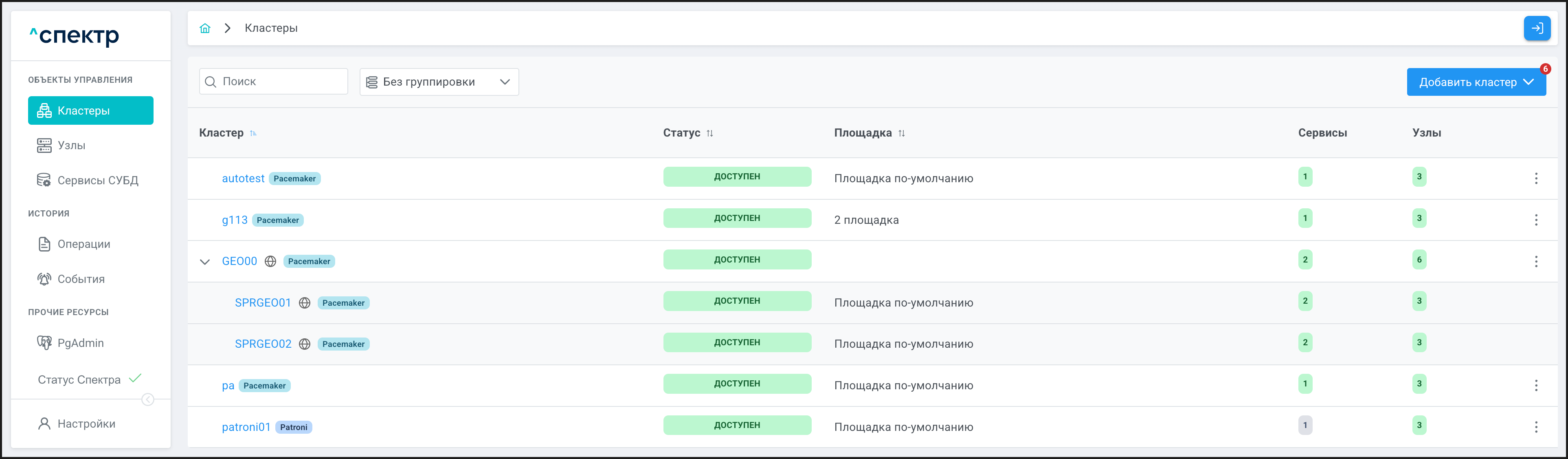Click the home breadcrumb icon
The image size is (1568, 459).
pos(205,28)
